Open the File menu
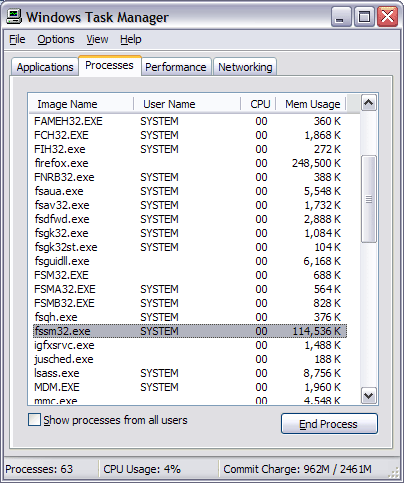 point(17,39)
